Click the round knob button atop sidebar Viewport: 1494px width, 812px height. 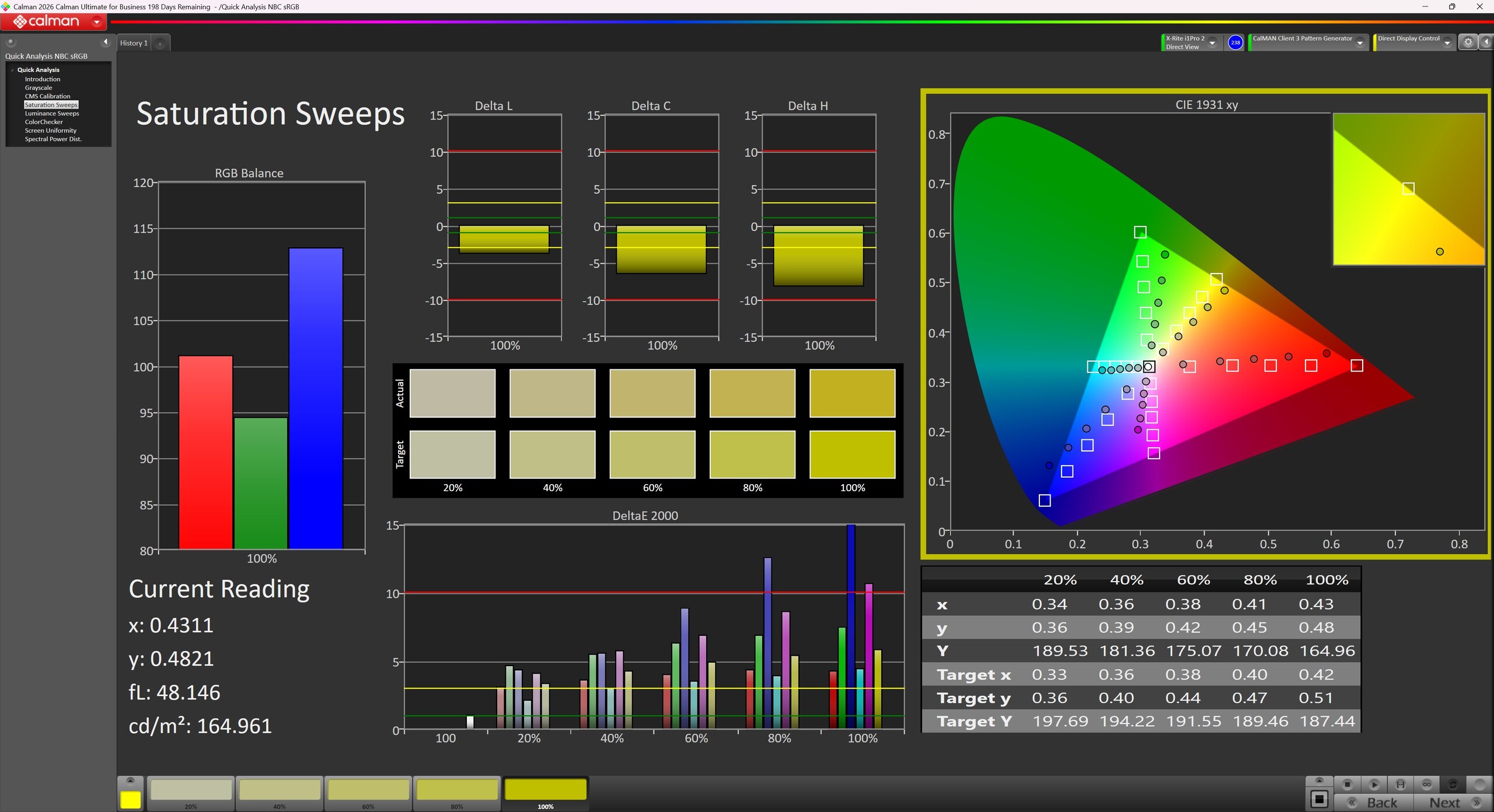(x=11, y=42)
